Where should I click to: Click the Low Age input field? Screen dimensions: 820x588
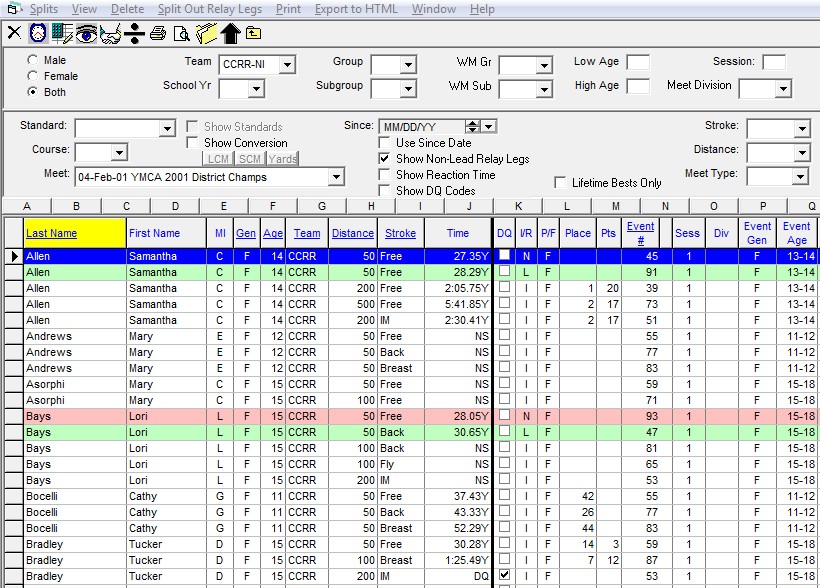click(x=637, y=63)
